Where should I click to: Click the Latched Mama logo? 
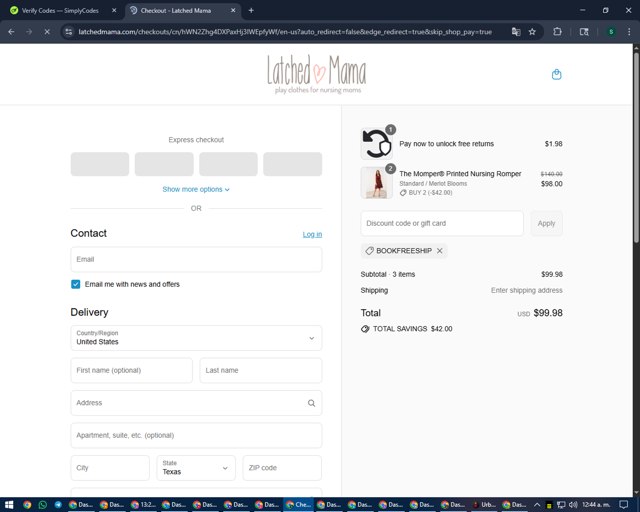pos(317,74)
